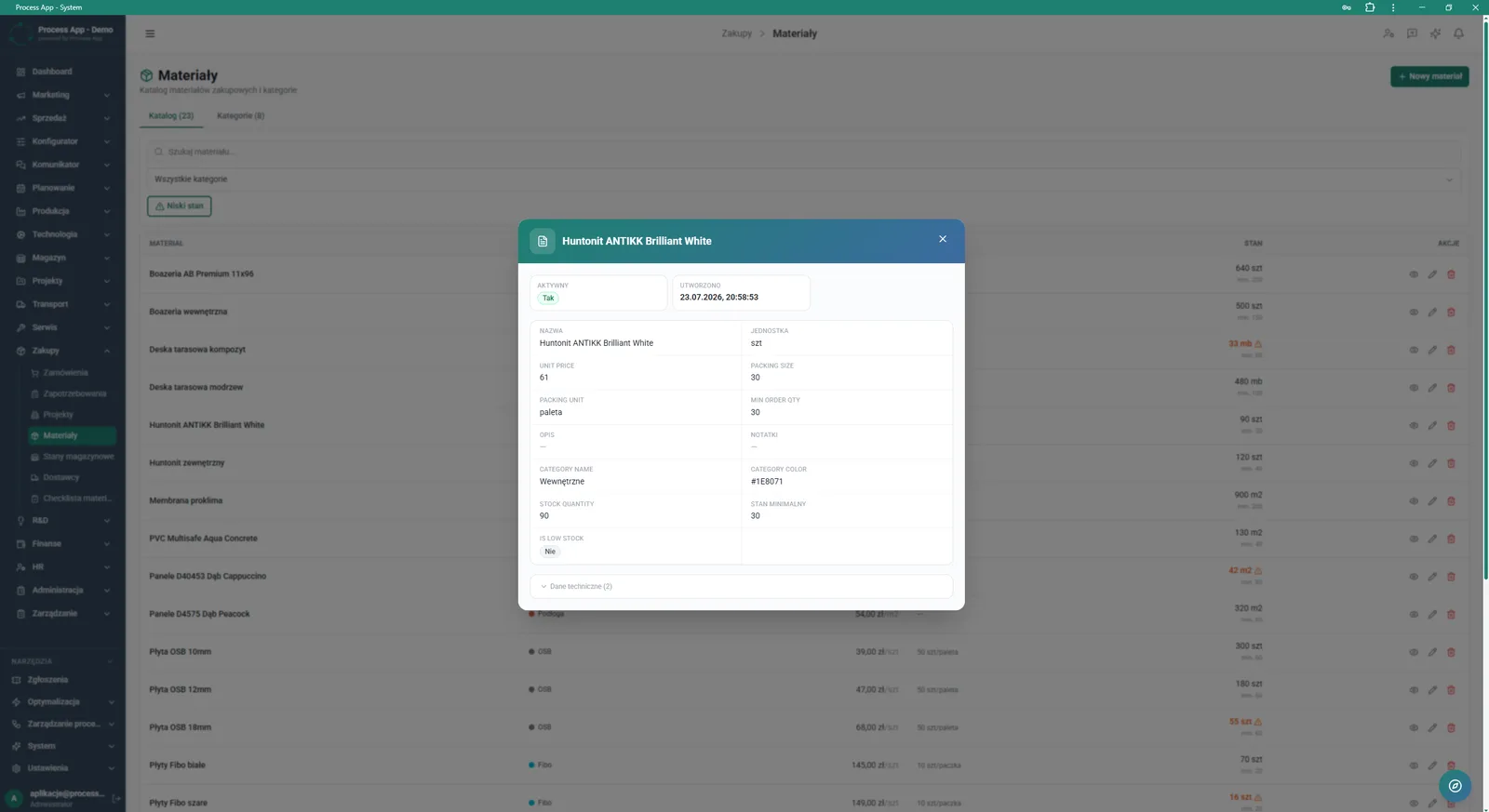Screen dimensions: 1489x812
Task: Toggle the sidebar hamburger menu
Action: 150,33
